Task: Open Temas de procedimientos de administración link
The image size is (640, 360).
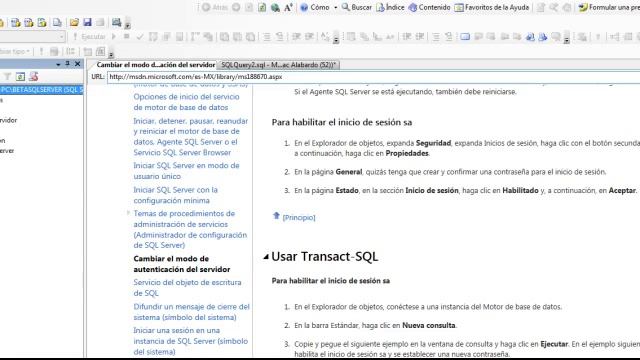Action: click(x=190, y=229)
